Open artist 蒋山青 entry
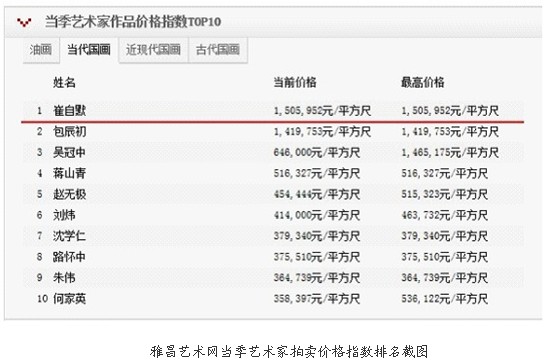Viewport: 547px width, 361px height. click(x=69, y=173)
